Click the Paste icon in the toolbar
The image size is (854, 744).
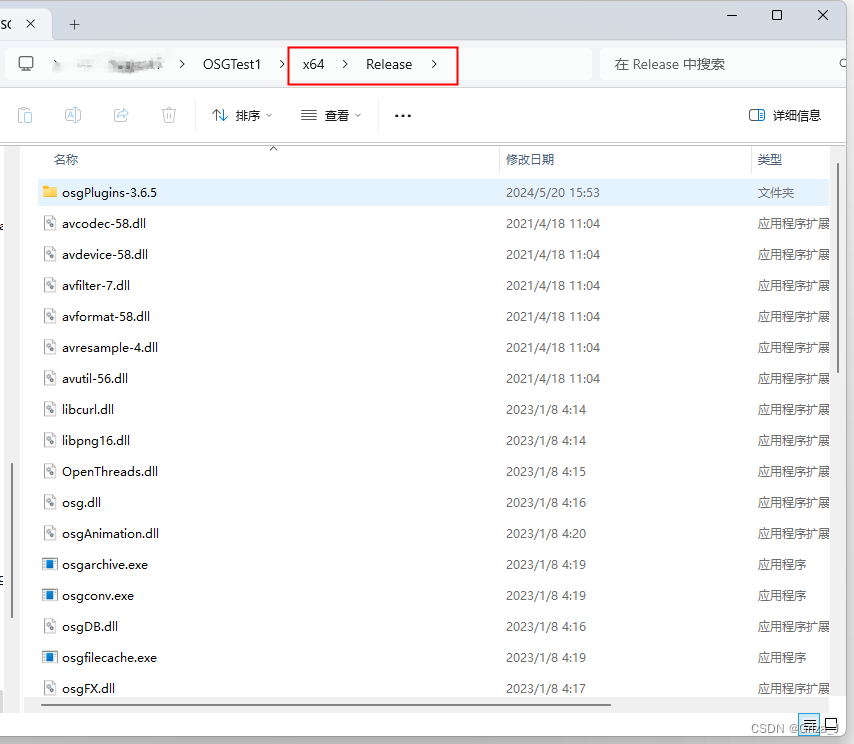point(24,115)
